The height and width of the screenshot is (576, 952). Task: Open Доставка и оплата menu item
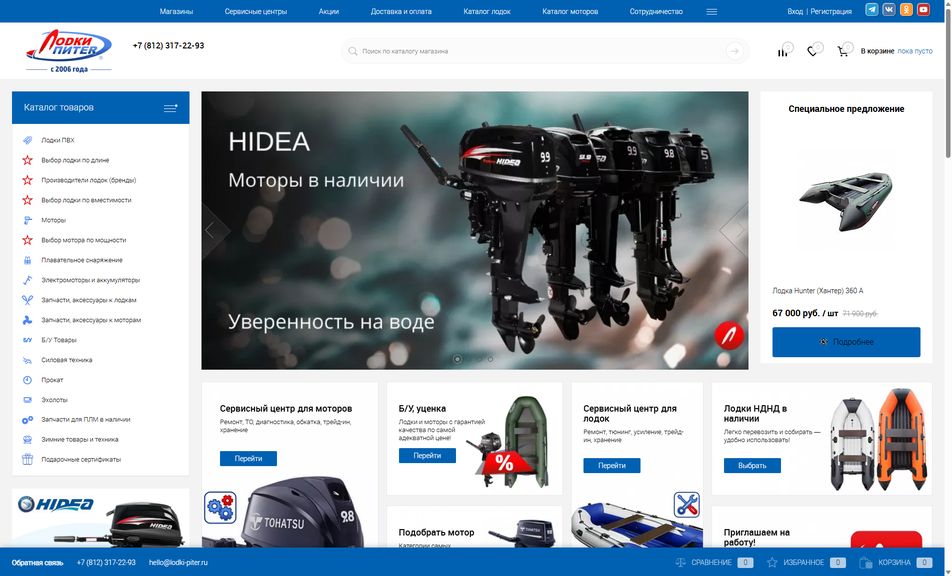(x=401, y=12)
